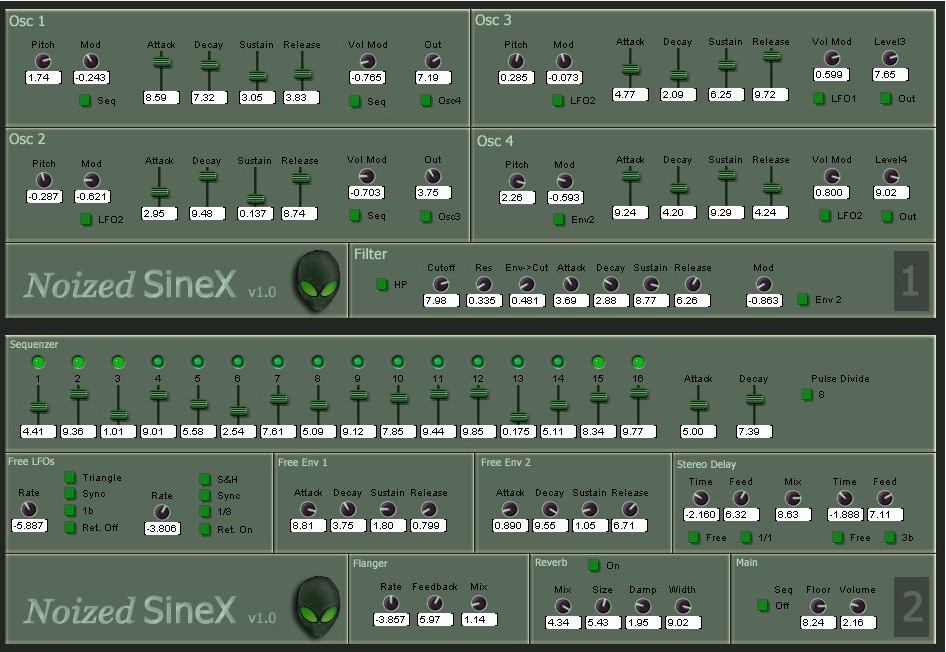Click Filter Cutoff value field 7.98

click(x=441, y=300)
